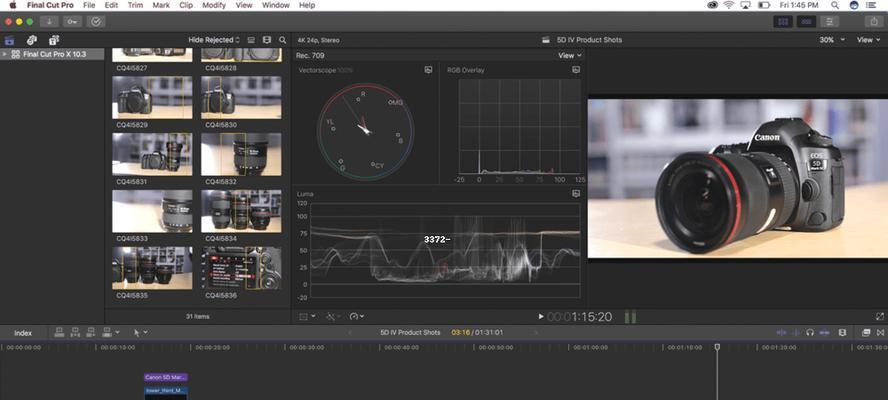
Task: Click the clapperboard icon beside project title
Action: click(546, 40)
